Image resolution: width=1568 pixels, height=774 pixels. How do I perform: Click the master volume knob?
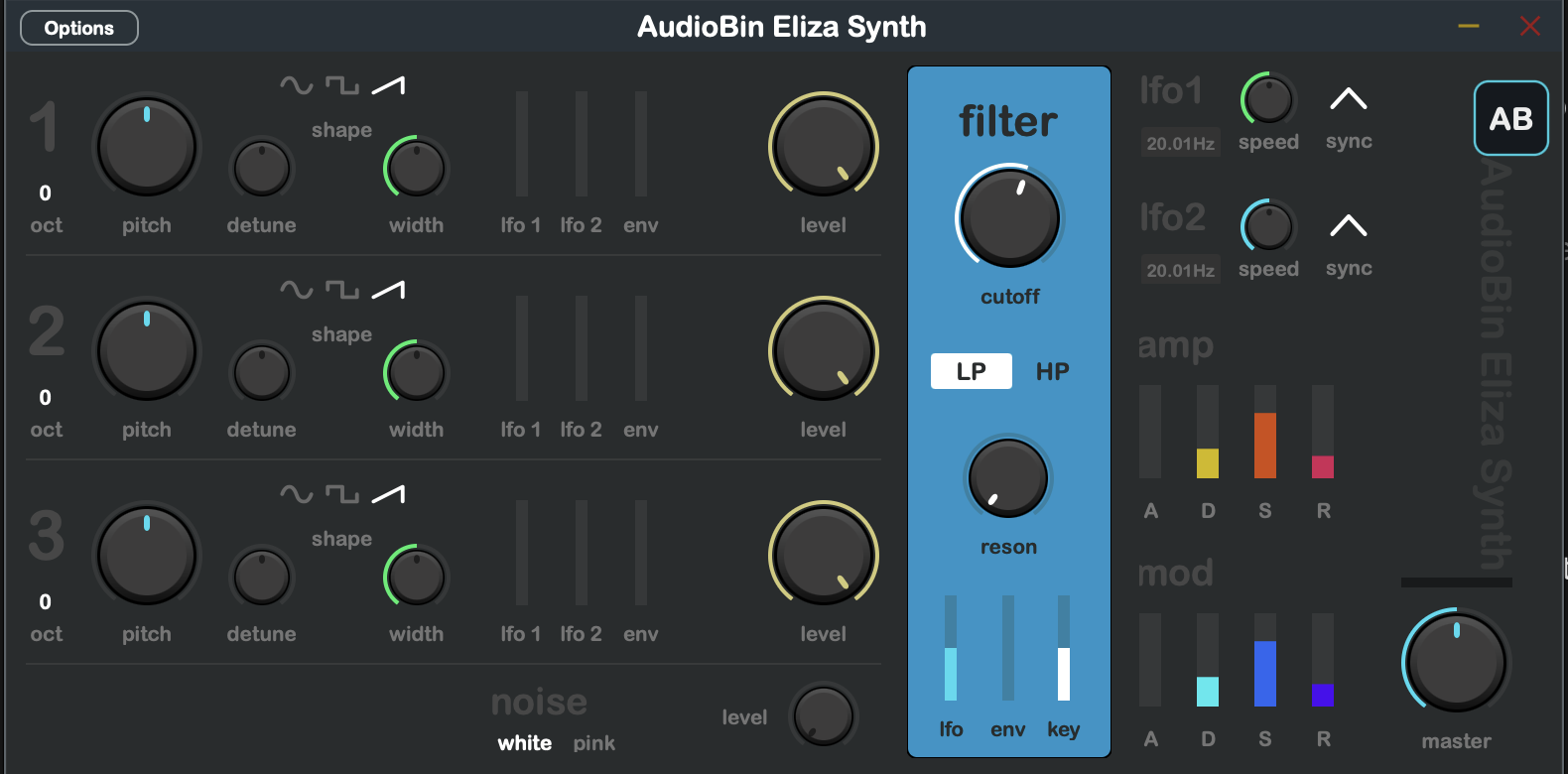pos(1457,662)
